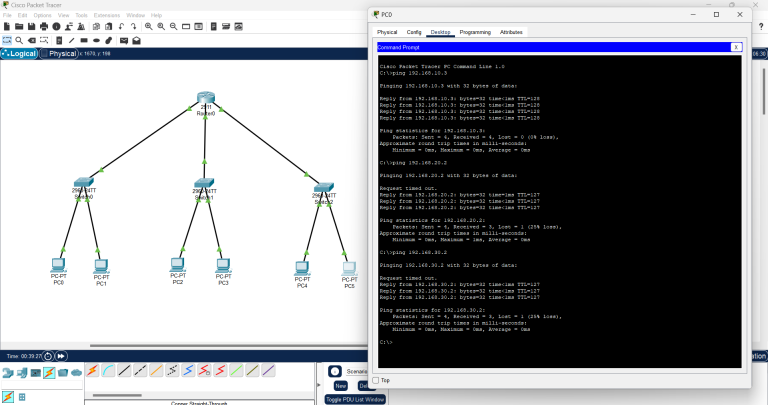768x405 pixels.
Task: Pick the black Copper Straight-Through cable
Action: click(124, 371)
